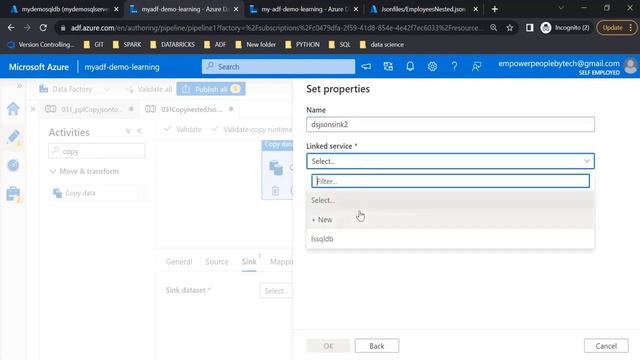Click the activities search box with copy
This screenshot has height=360, width=640.
coord(97,151)
